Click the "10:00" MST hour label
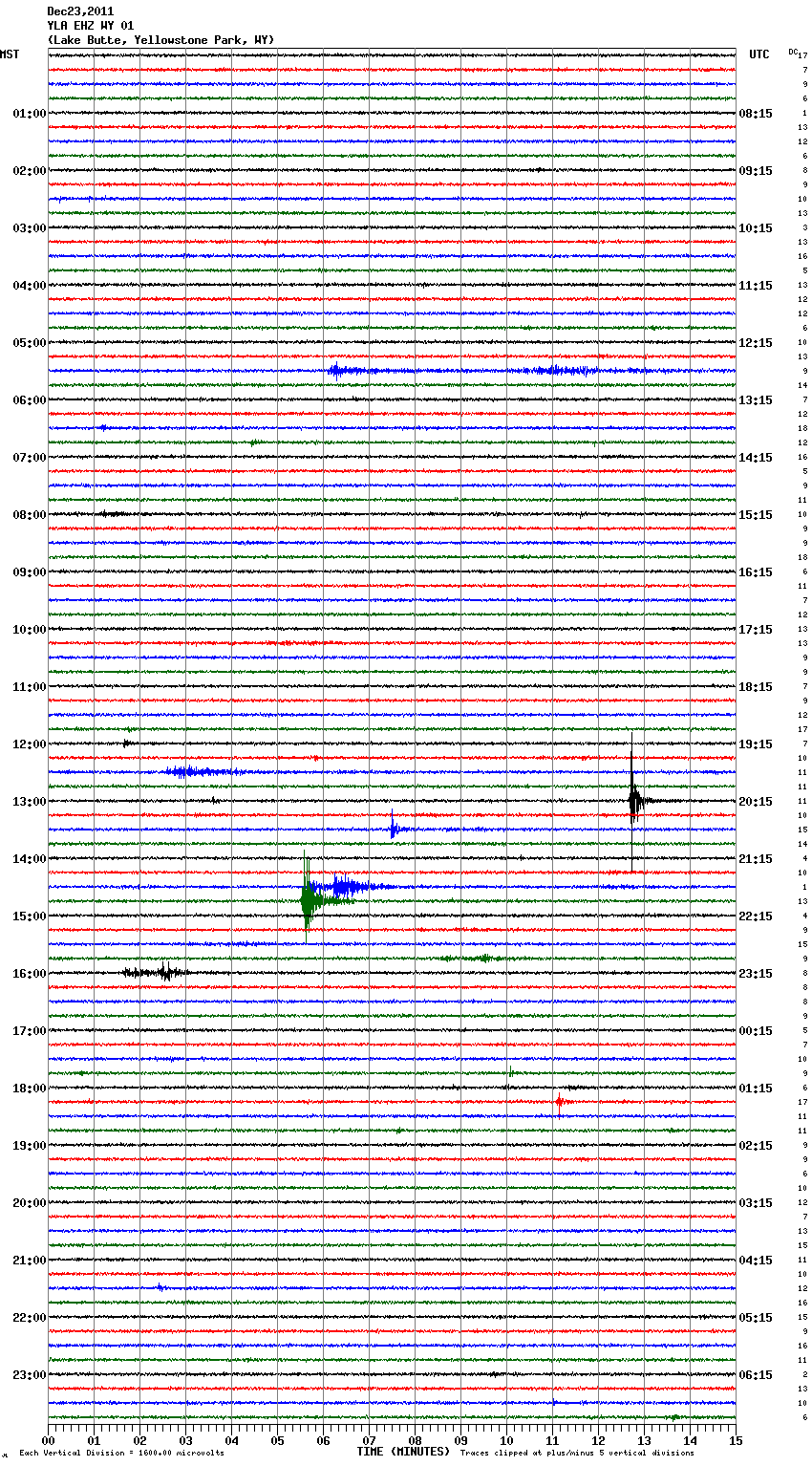Screen dimensions: 812x1466 point(30,630)
